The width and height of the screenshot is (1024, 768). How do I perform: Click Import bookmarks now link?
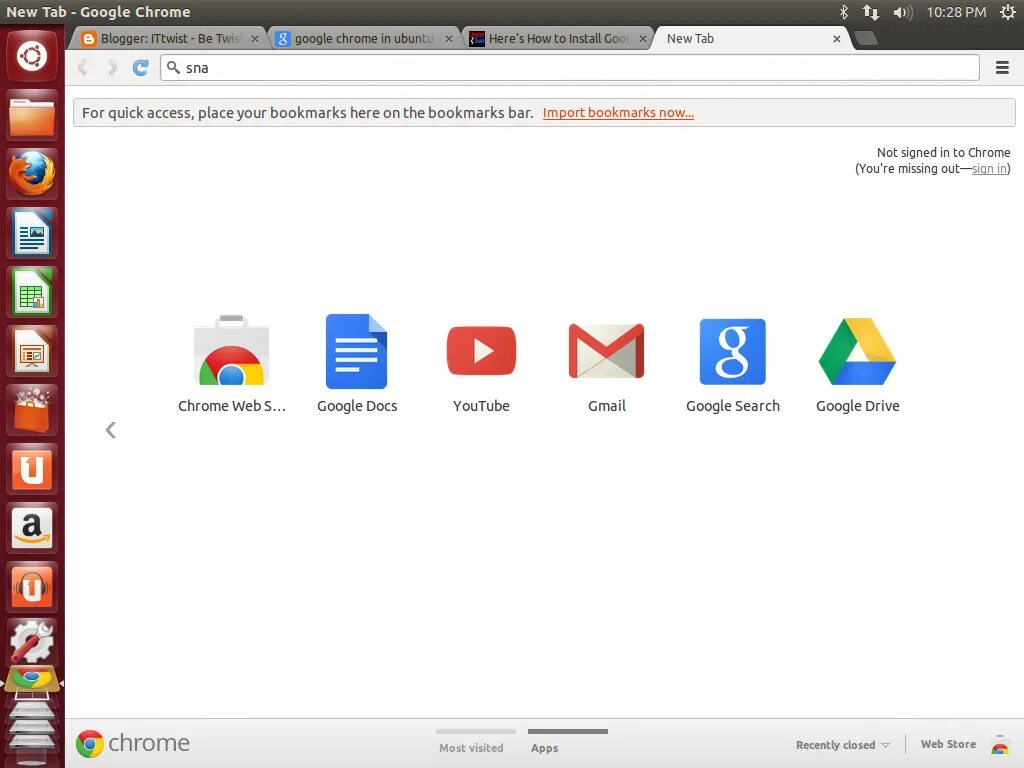(x=618, y=112)
